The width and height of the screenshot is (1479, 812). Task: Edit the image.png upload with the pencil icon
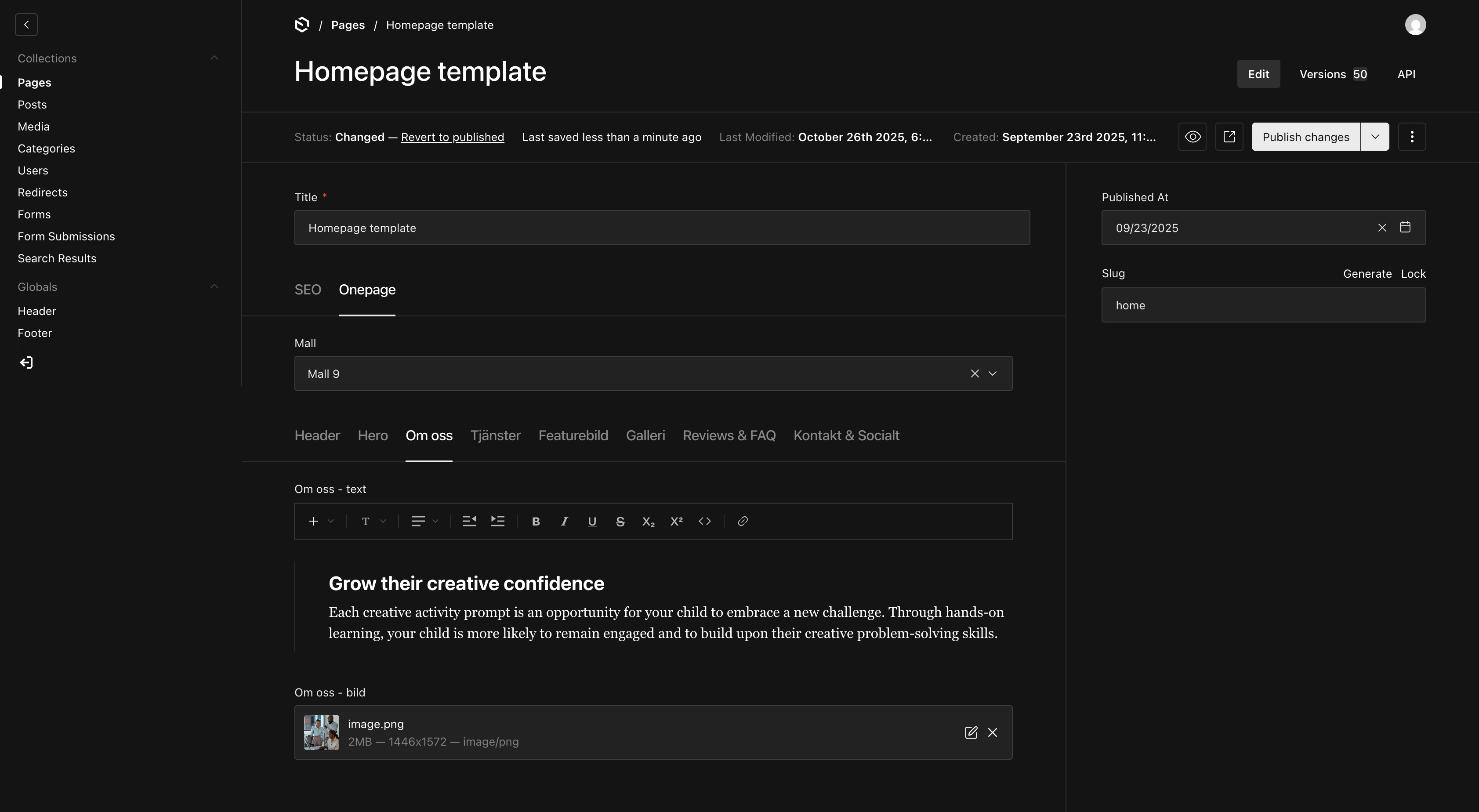971,733
